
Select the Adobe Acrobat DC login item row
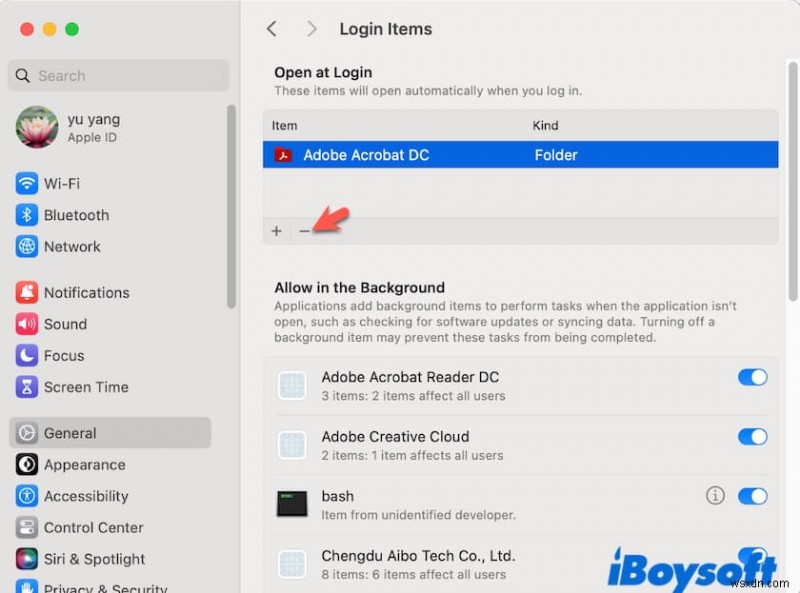point(520,155)
